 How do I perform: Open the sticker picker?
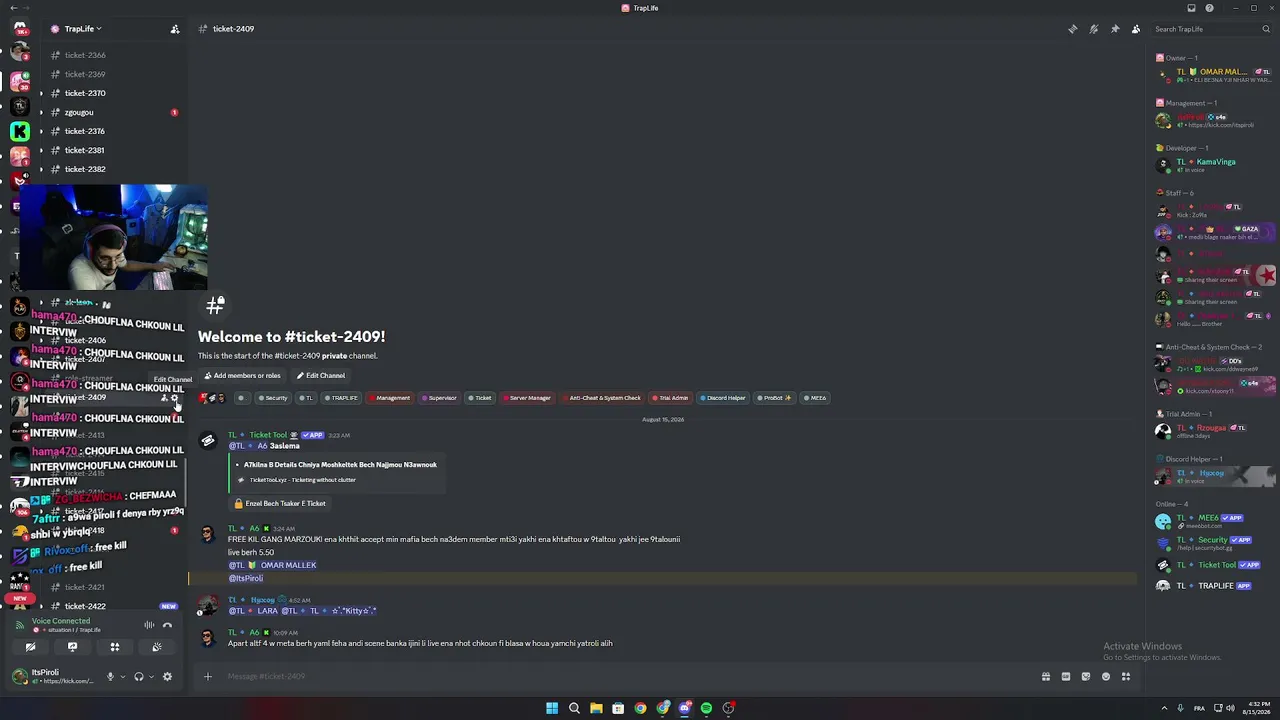point(1086,676)
